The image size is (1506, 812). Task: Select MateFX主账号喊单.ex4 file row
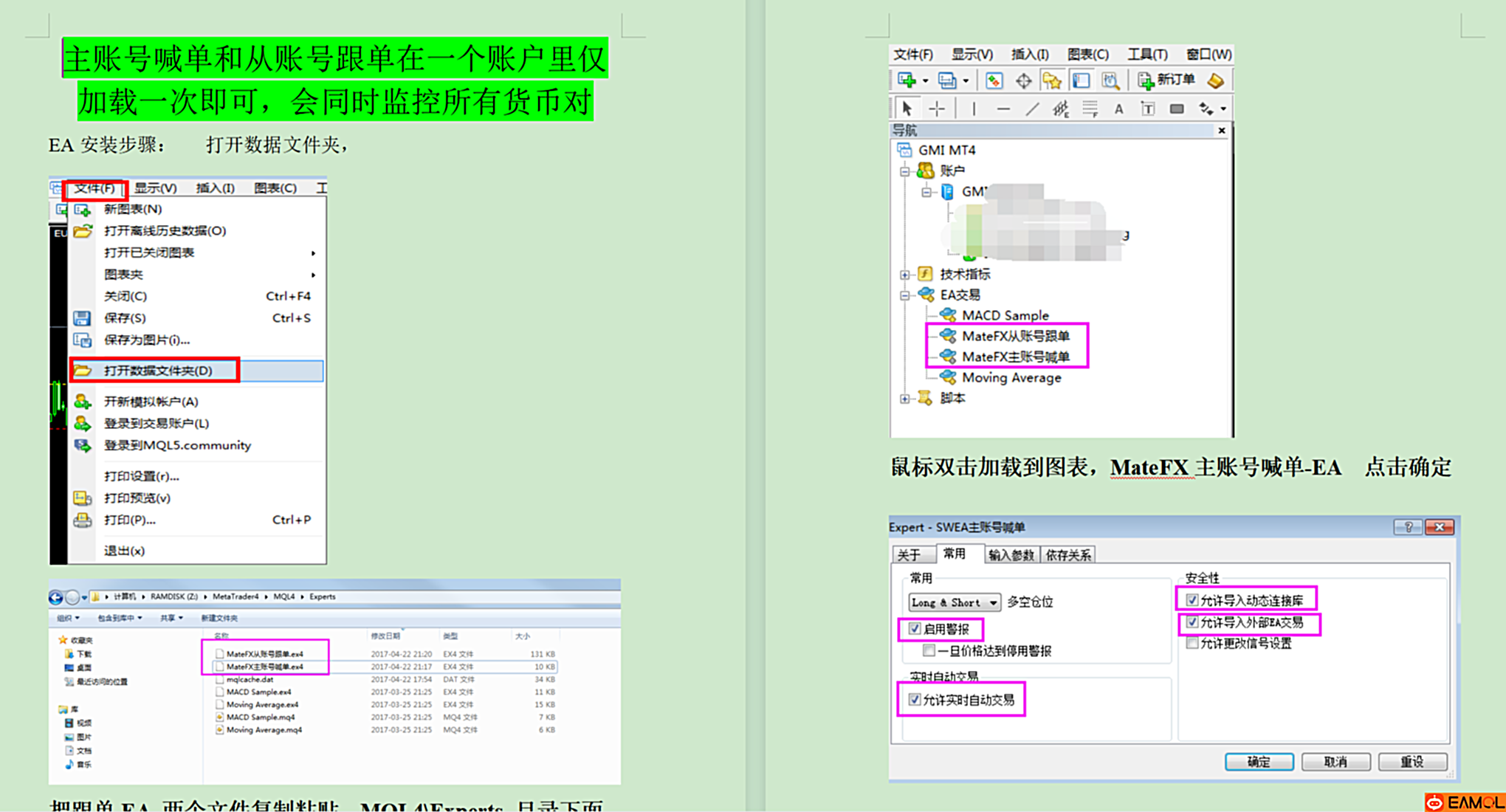click(x=385, y=667)
